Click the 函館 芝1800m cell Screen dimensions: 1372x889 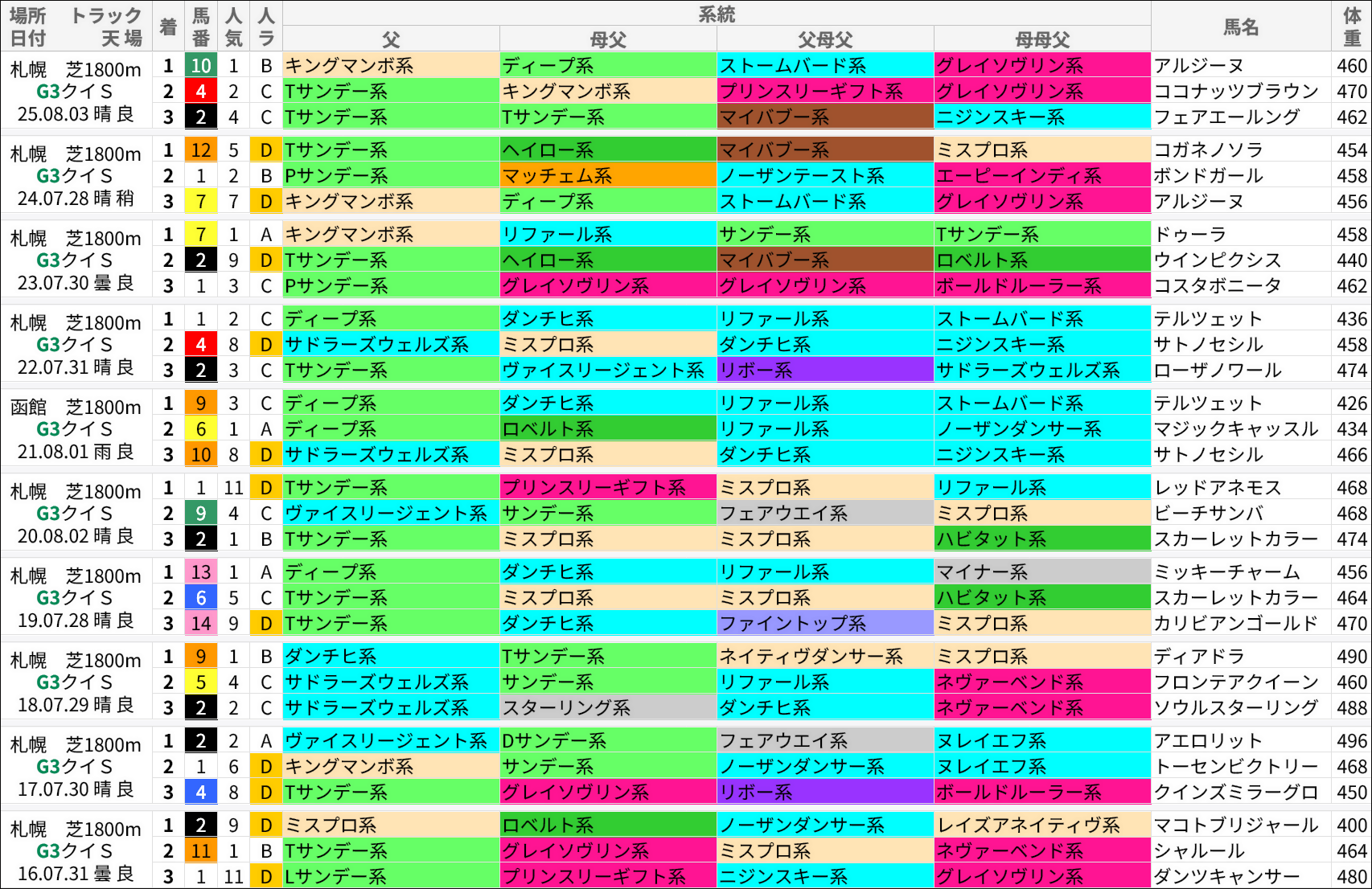point(76,408)
